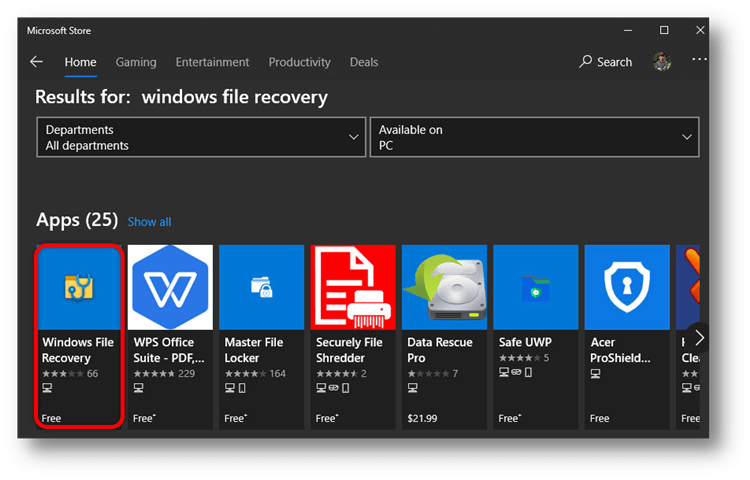Open the Master File Locker app icon

click(262, 287)
